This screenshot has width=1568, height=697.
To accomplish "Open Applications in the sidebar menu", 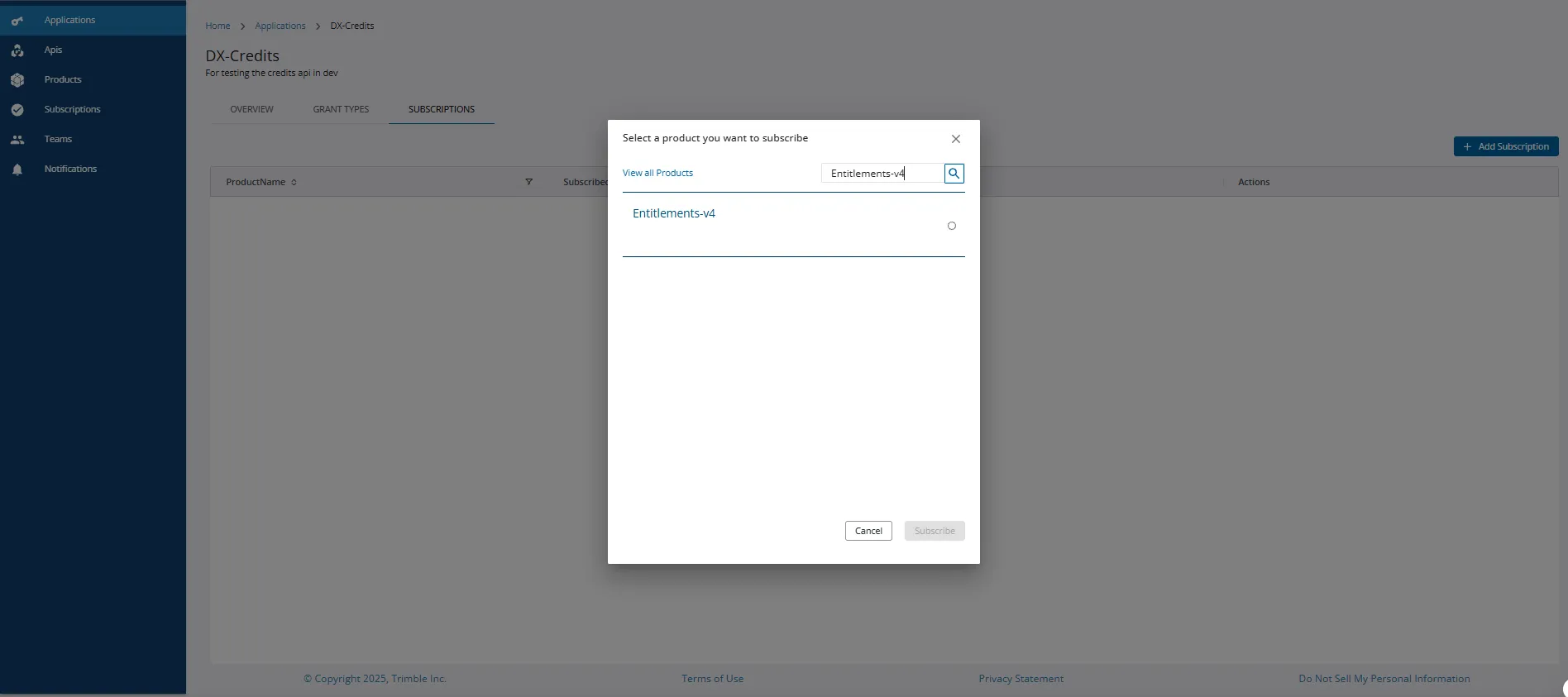I will point(93,20).
